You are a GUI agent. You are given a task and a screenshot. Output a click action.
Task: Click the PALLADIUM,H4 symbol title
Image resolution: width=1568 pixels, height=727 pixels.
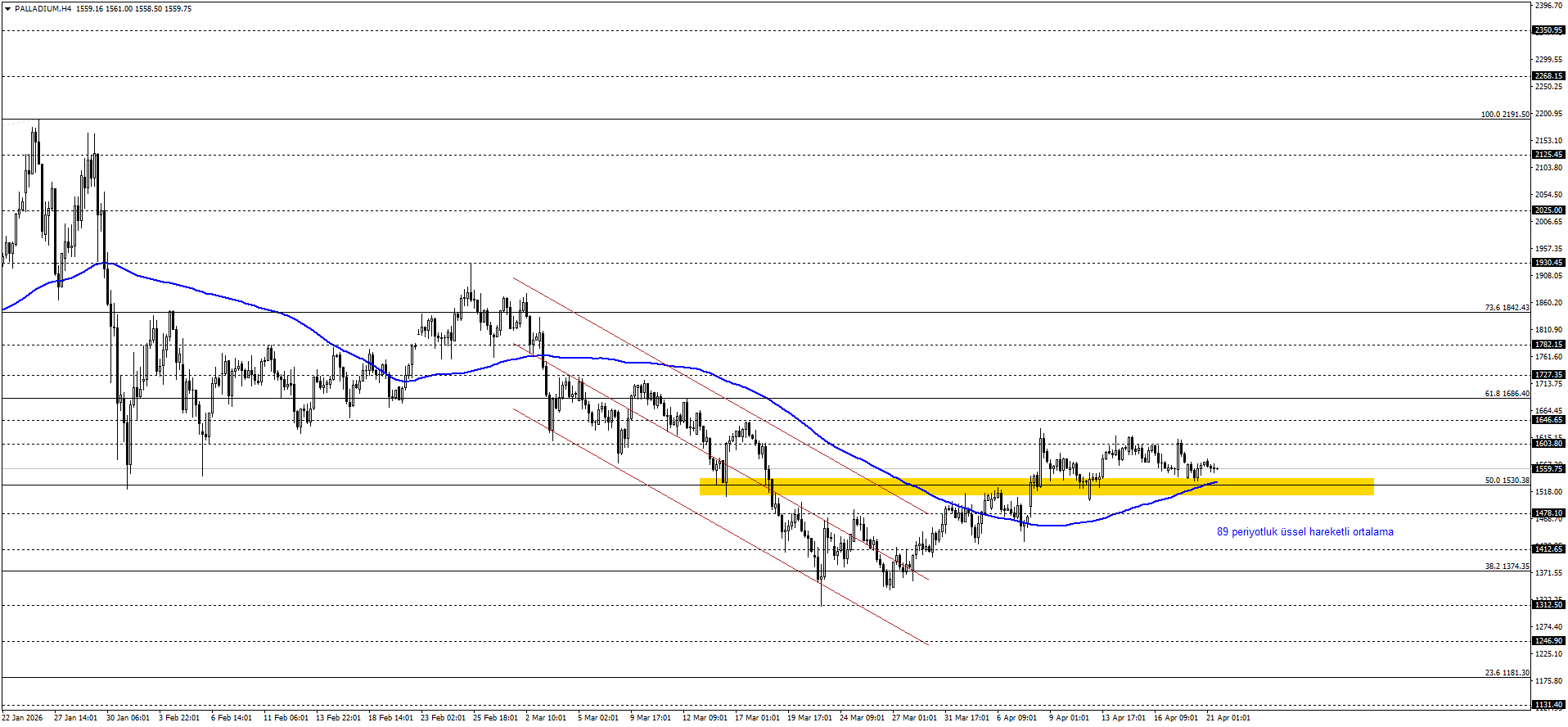[x=43, y=9]
